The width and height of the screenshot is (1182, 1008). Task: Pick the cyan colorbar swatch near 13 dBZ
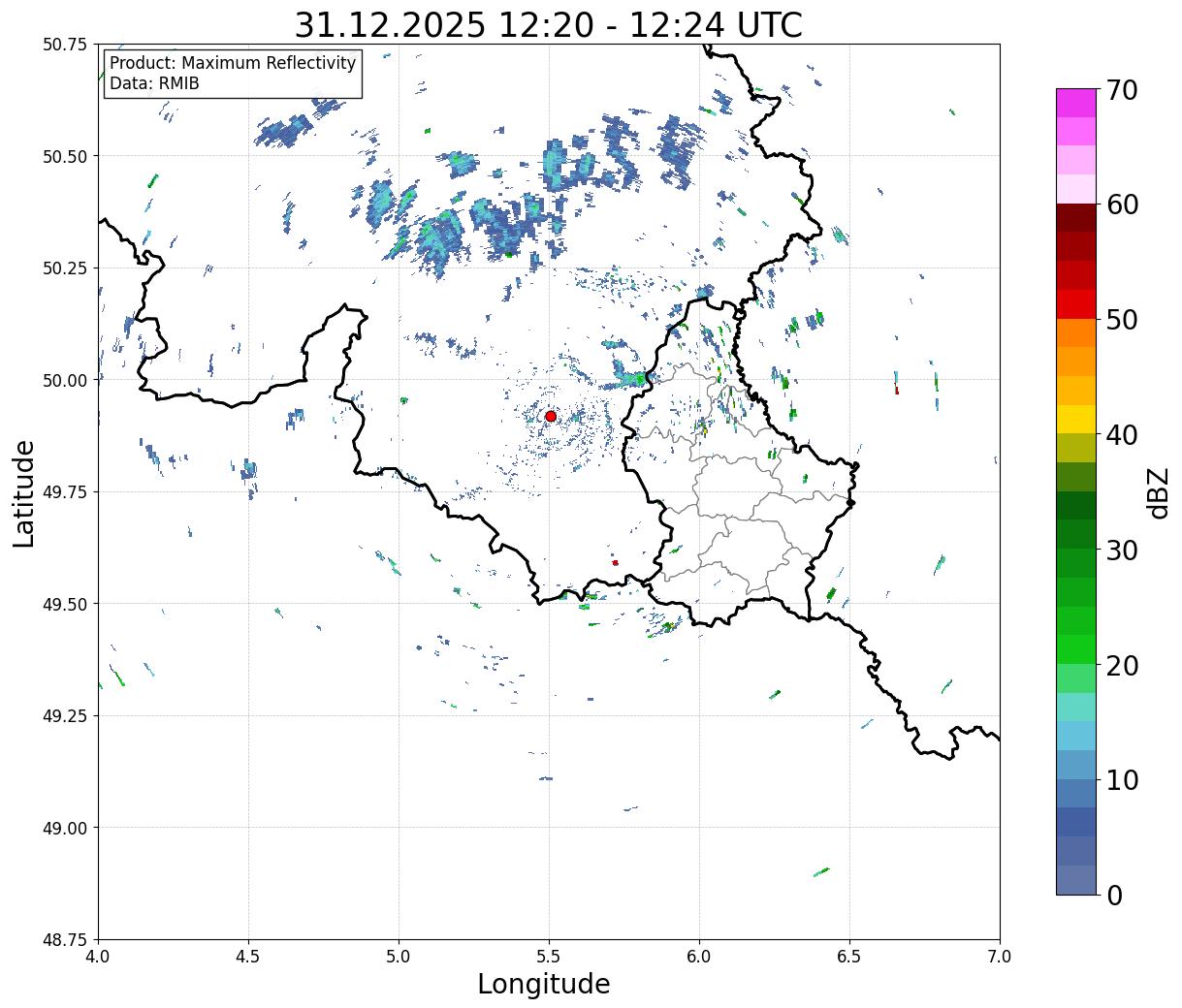pos(1076,736)
